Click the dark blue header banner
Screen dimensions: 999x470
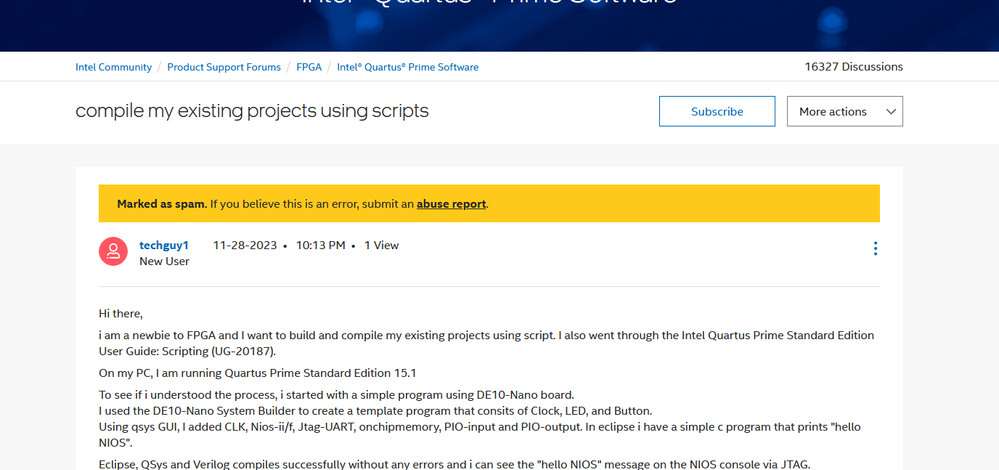(499, 25)
